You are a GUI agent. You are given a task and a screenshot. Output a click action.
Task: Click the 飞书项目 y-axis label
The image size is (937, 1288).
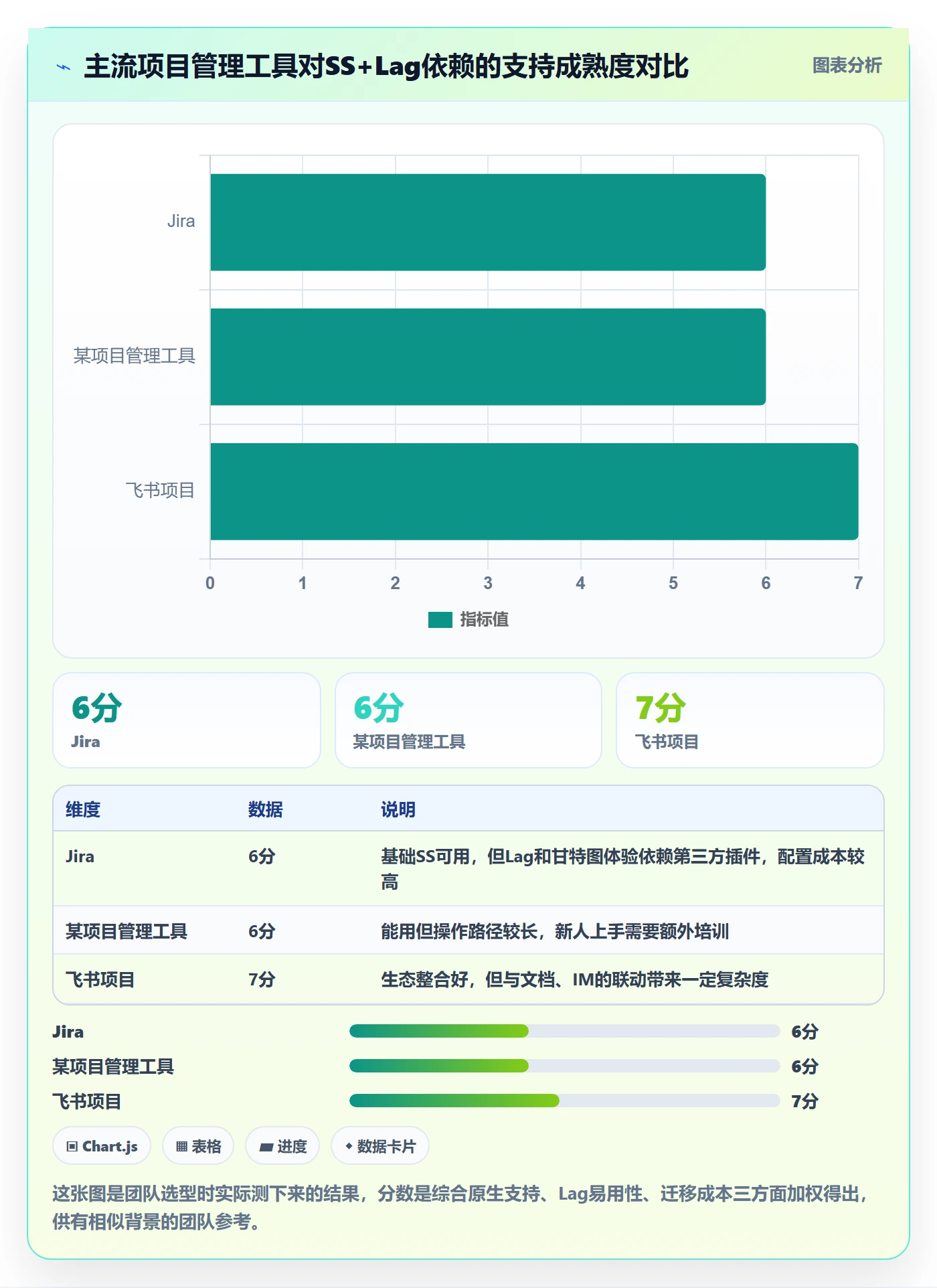pos(161,491)
